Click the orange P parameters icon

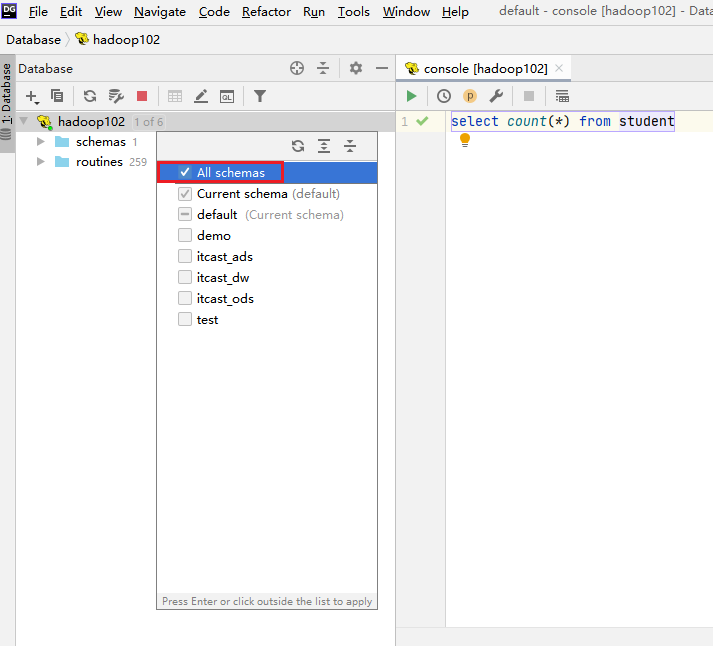470,96
